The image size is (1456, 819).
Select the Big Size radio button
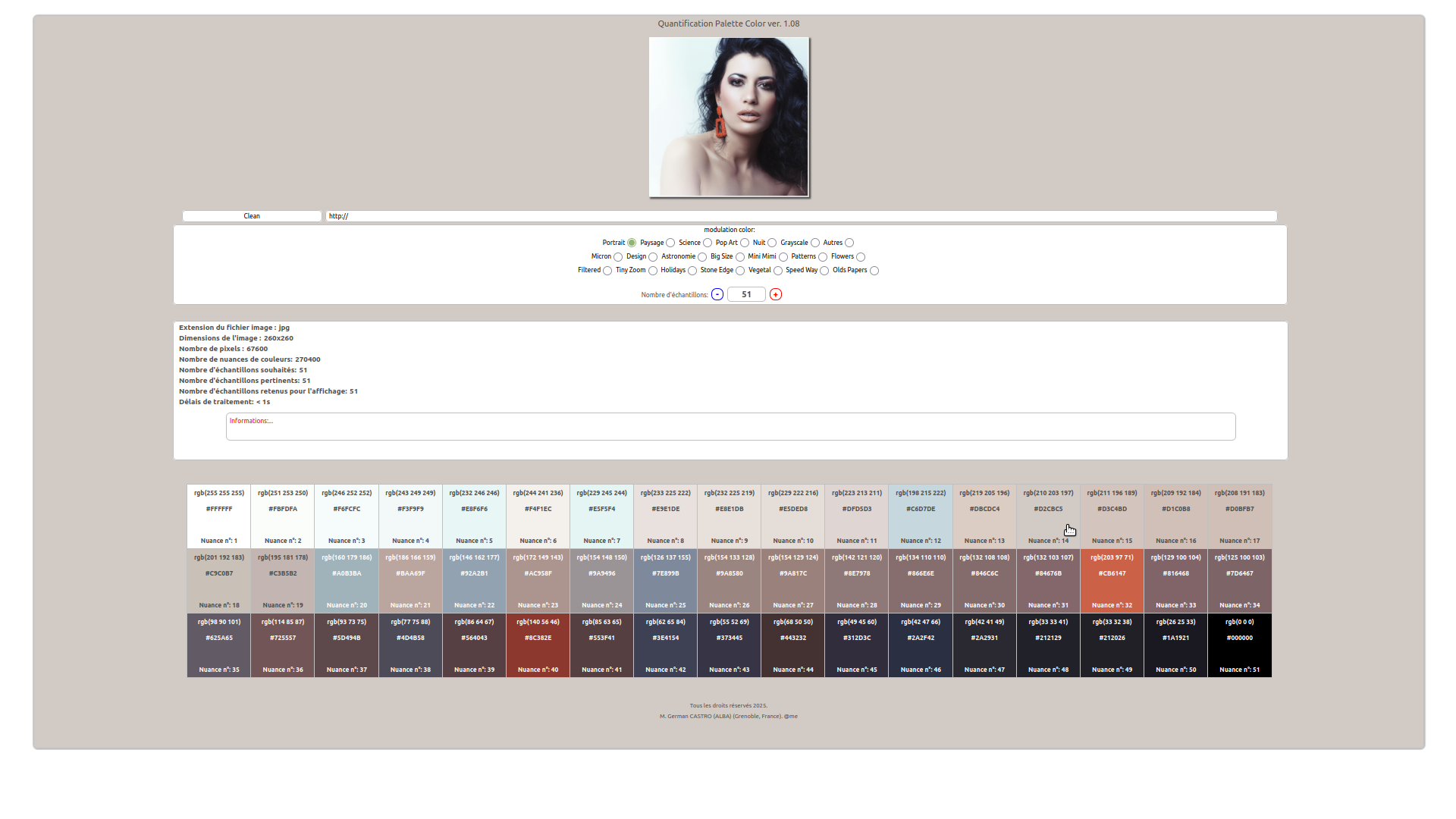[x=740, y=257]
